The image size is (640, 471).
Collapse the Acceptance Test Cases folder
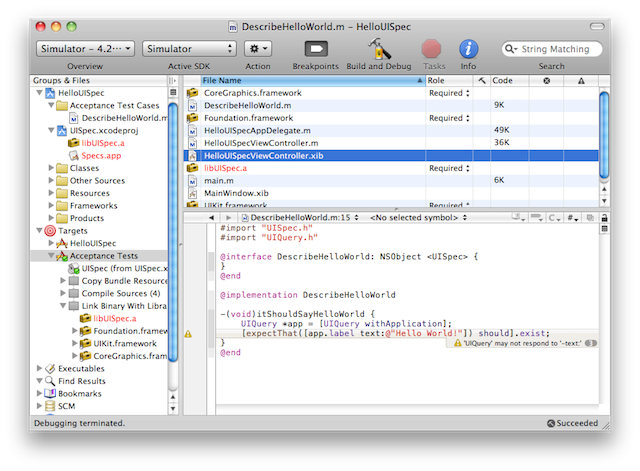pyautogui.click(x=51, y=105)
